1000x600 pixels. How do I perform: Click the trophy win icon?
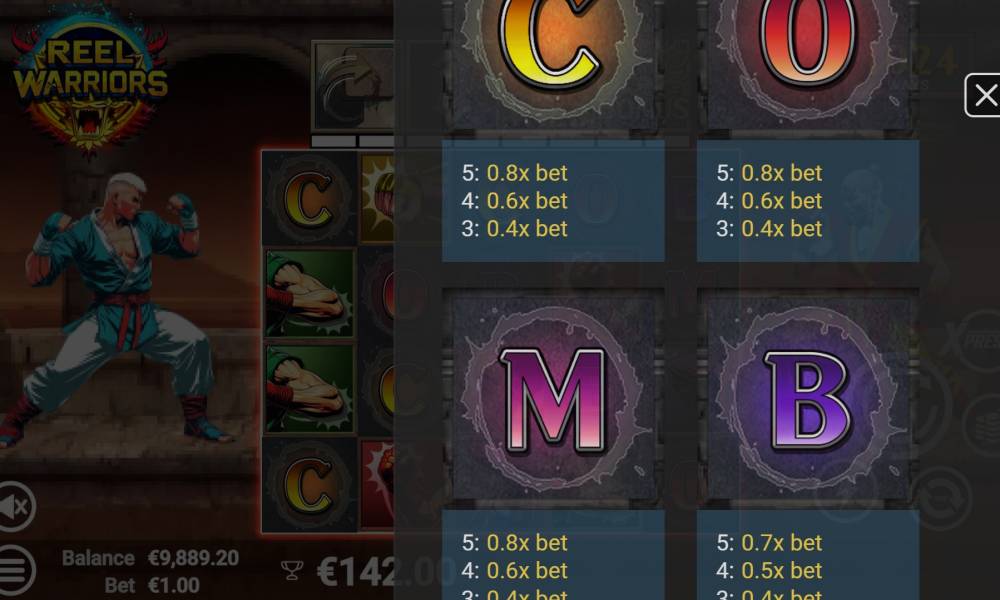coord(292,570)
